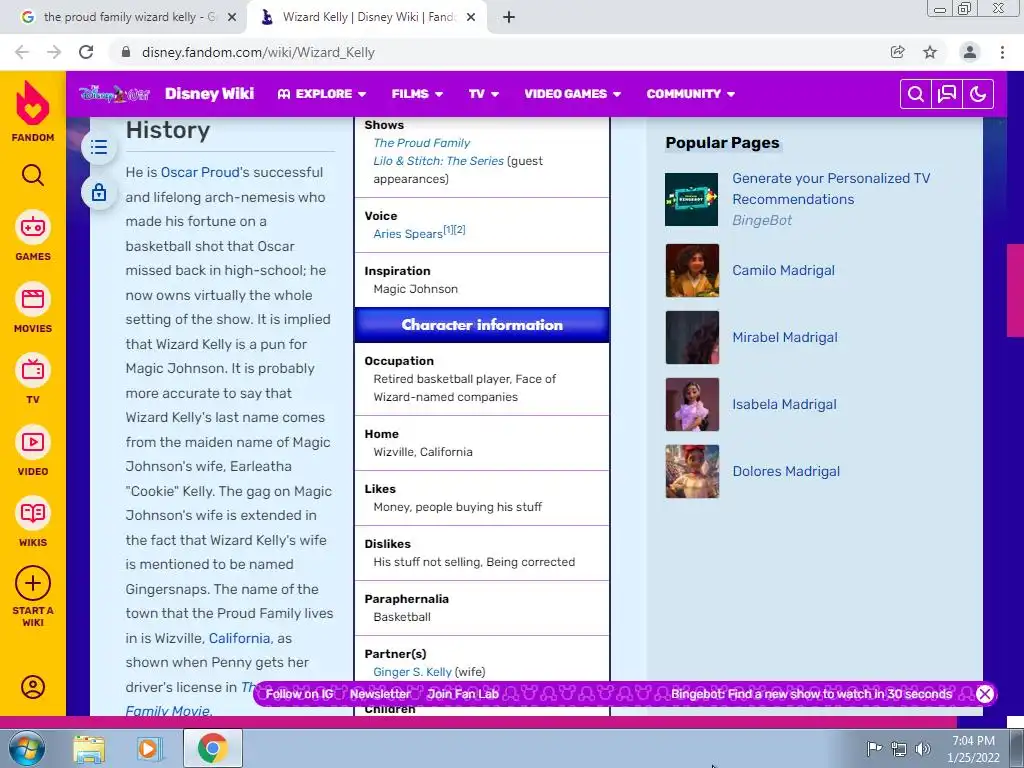Screen dimensions: 1024x768
Task: Expand the Films dropdown menu
Action: click(x=417, y=94)
